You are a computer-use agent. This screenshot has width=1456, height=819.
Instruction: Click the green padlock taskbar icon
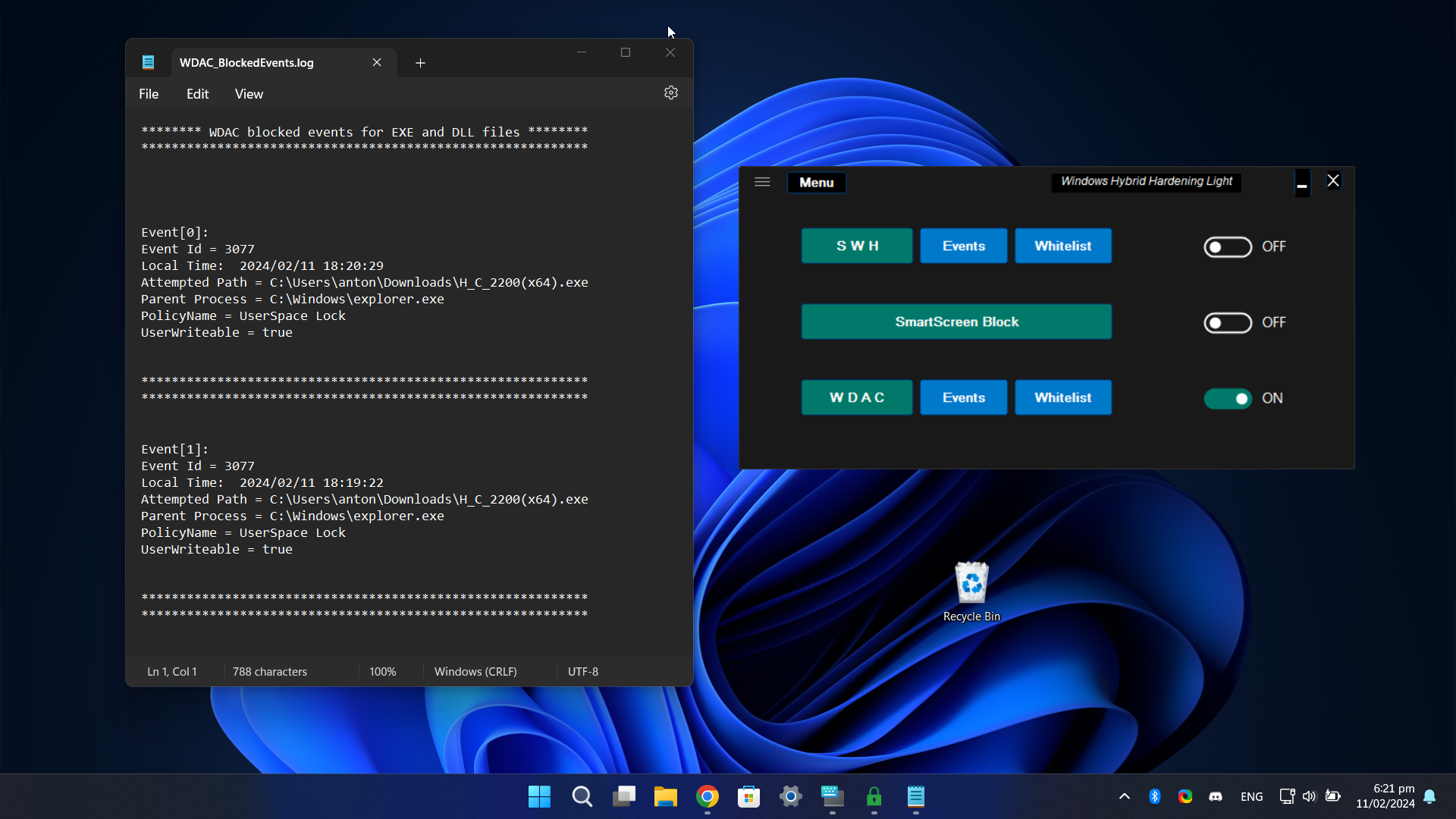874,796
